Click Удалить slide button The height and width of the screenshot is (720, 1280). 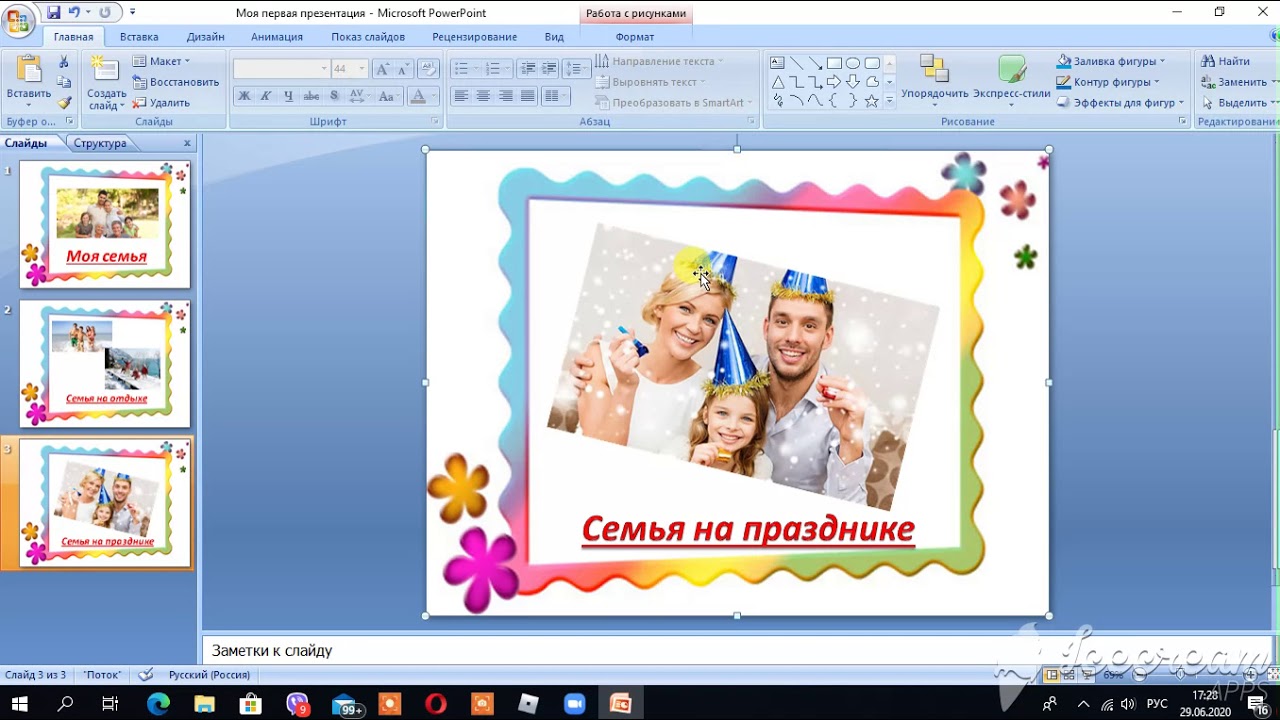pyautogui.click(x=161, y=102)
